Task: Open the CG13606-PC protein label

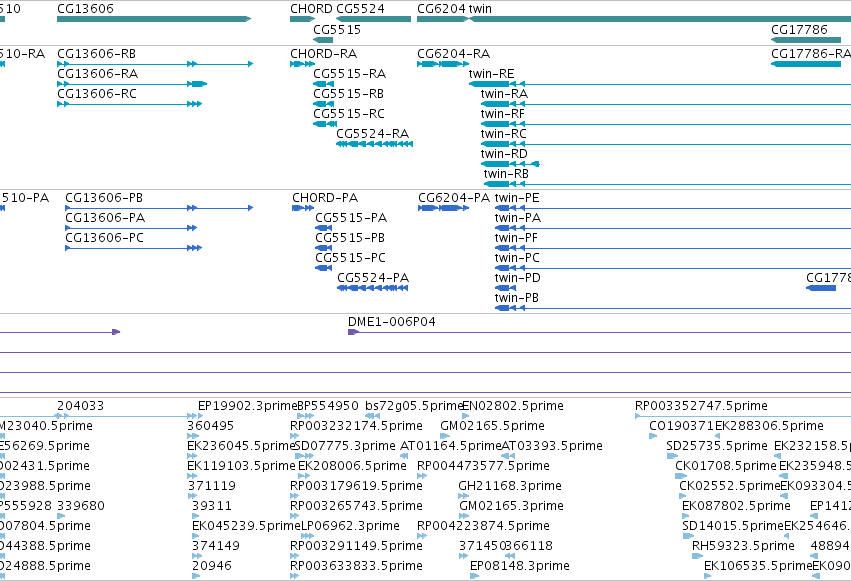Action: [x=105, y=238]
